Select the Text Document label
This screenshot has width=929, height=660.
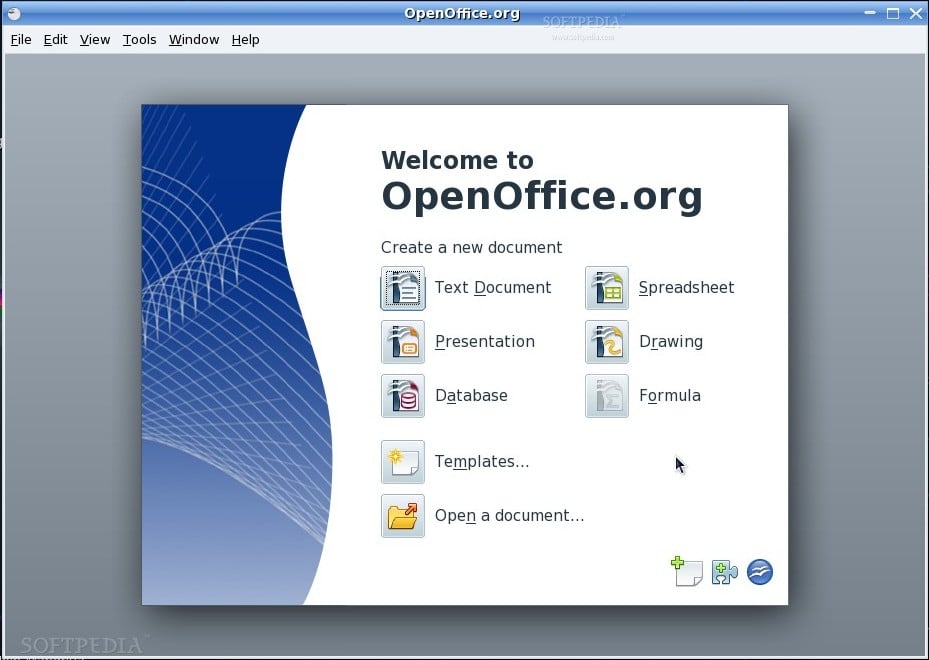(x=493, y=288)
